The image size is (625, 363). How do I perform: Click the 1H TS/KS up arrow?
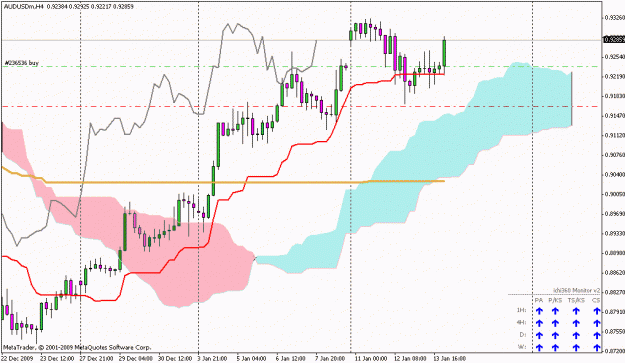(576, 310)
